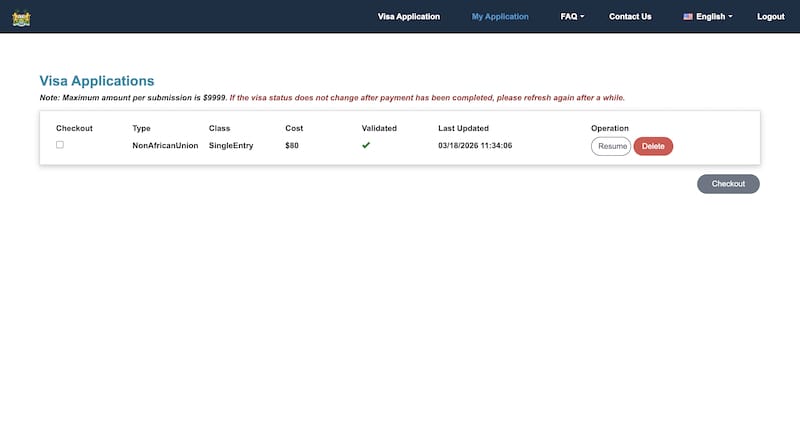The width and height of the screenshot is (800, 432).
Task: Click the Last Updated column header
Action: [463, 129]
